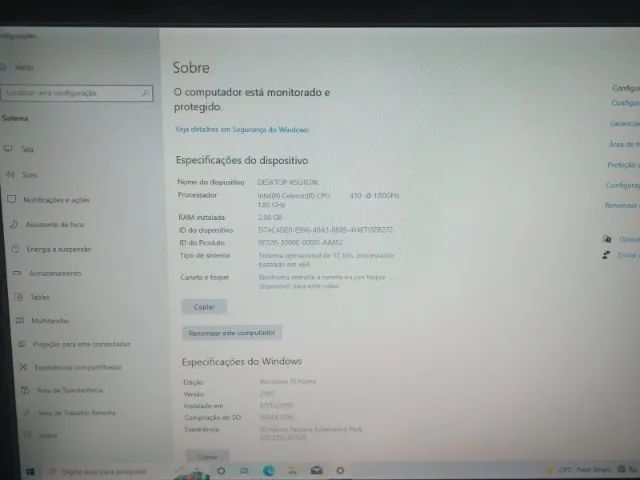Open Assistente de foco moon icon
Image resolution: width=640 pixels, height=480 pixels.
[13, 224]
